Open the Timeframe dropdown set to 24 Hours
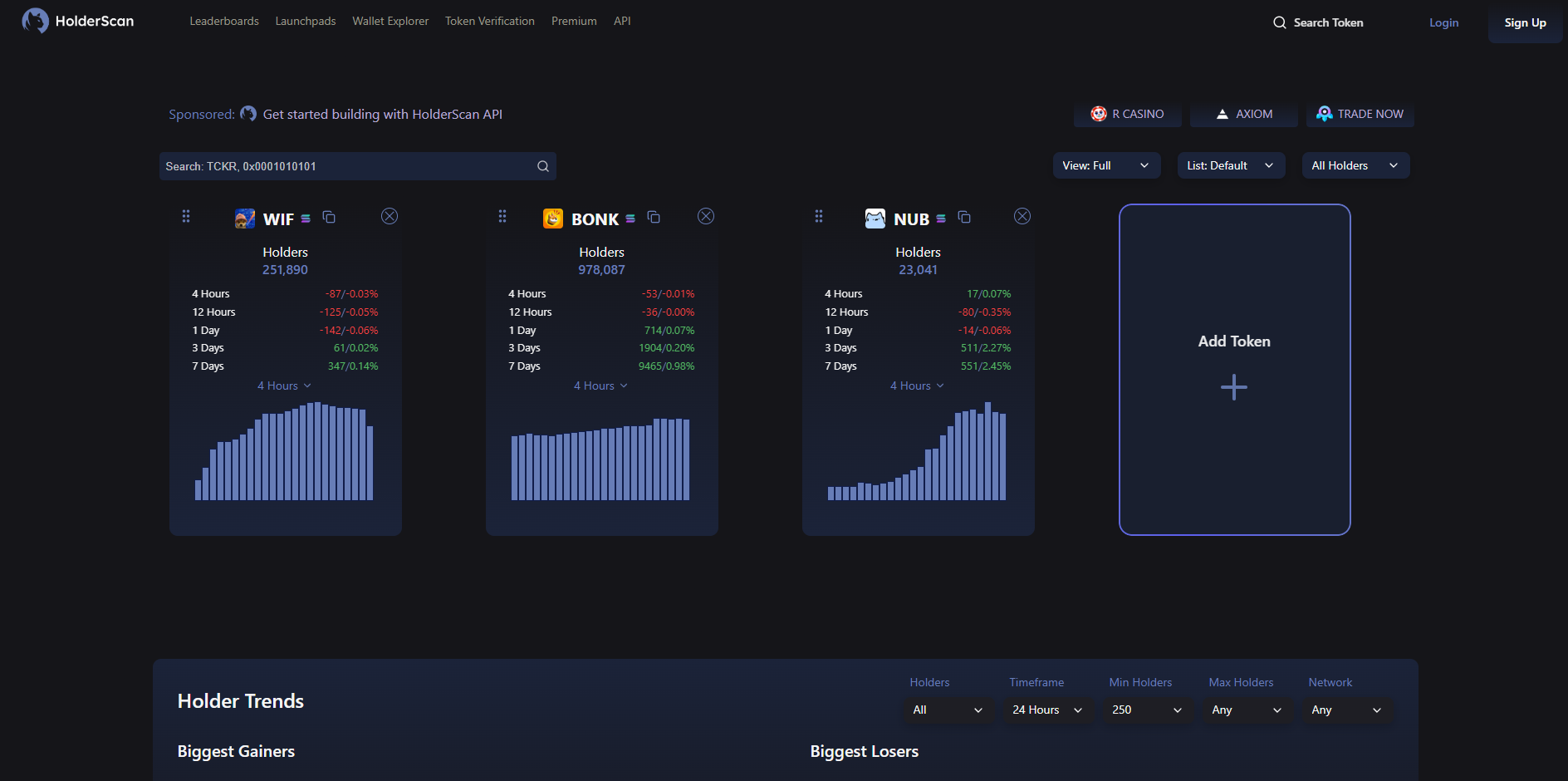The width and height of the screenshot is (1568, 781). point(1047,710)
